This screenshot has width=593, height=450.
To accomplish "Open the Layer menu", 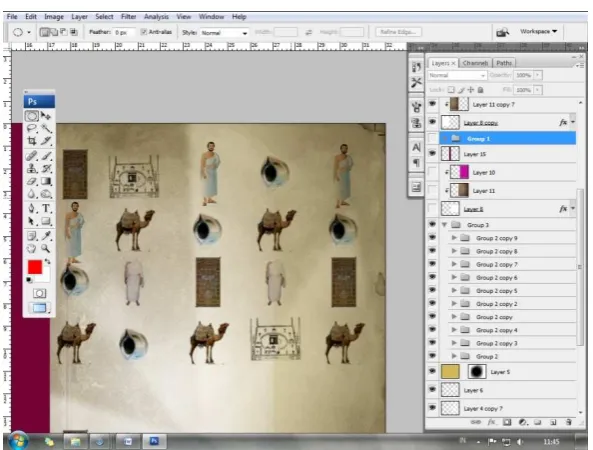I will [x=79, y=17].
